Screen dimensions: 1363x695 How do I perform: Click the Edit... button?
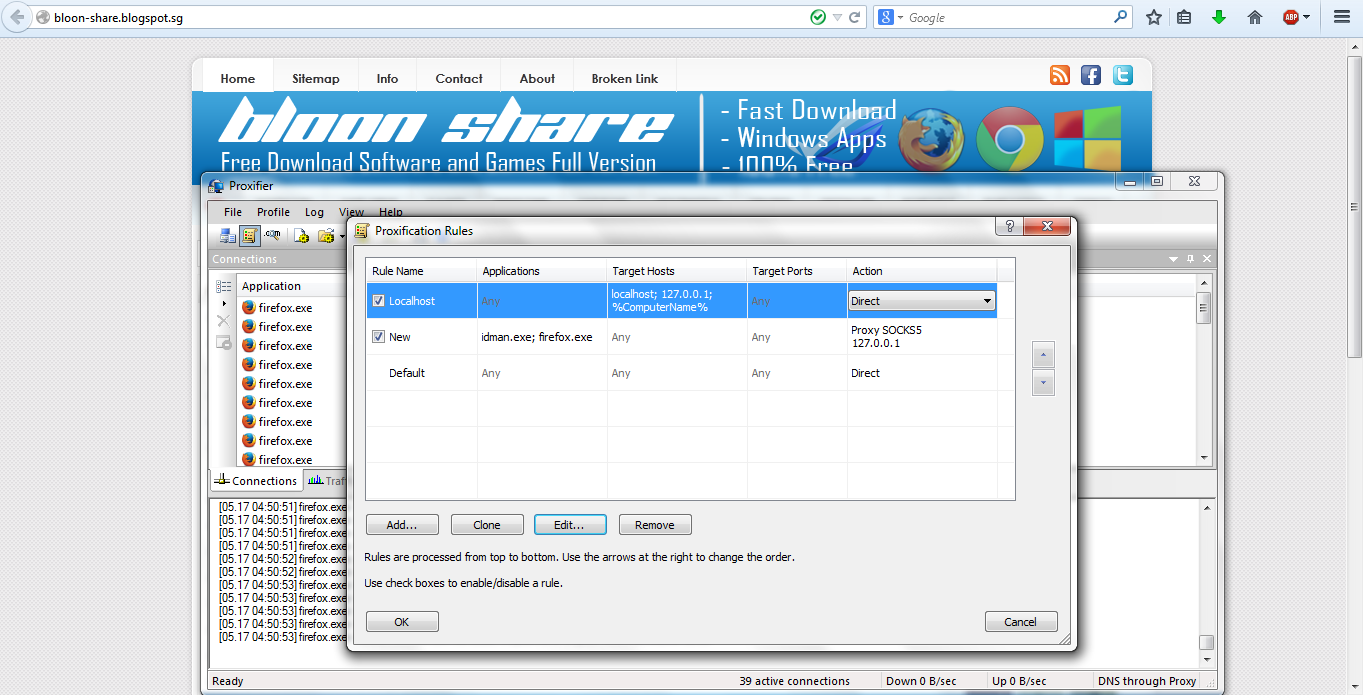click(x=571, y=525)
